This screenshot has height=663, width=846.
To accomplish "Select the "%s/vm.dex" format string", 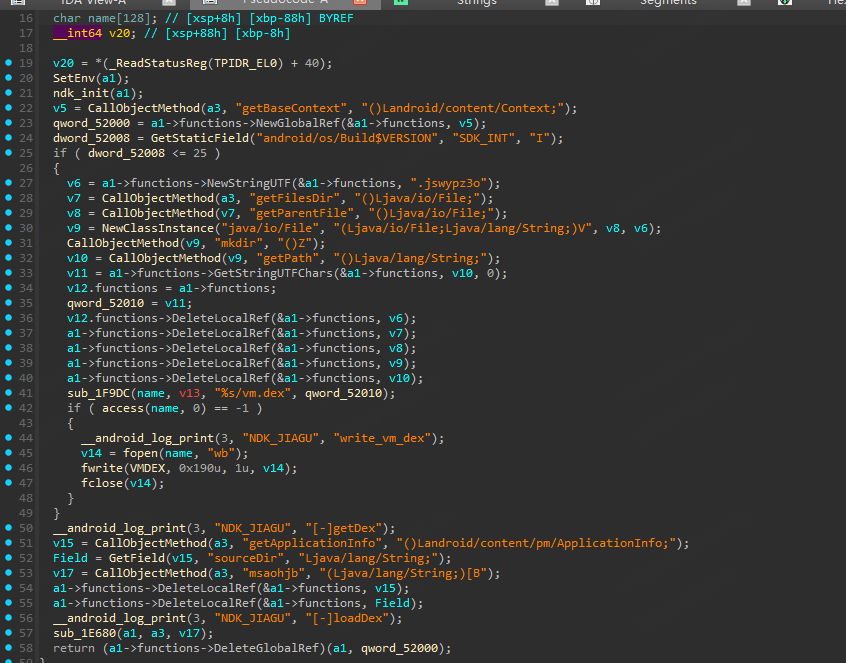I will pos(253,393).
